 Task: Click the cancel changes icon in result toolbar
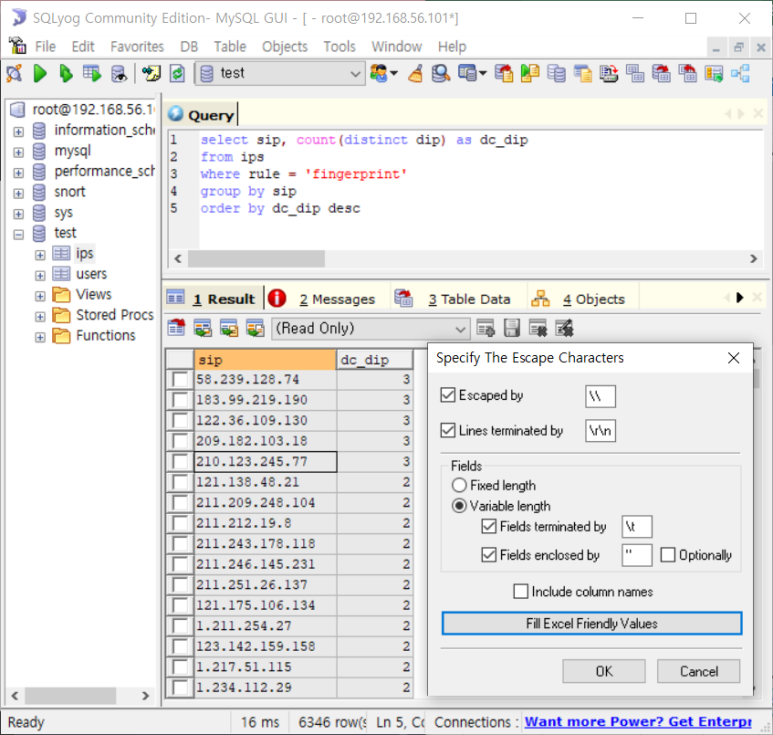(564, 328)
